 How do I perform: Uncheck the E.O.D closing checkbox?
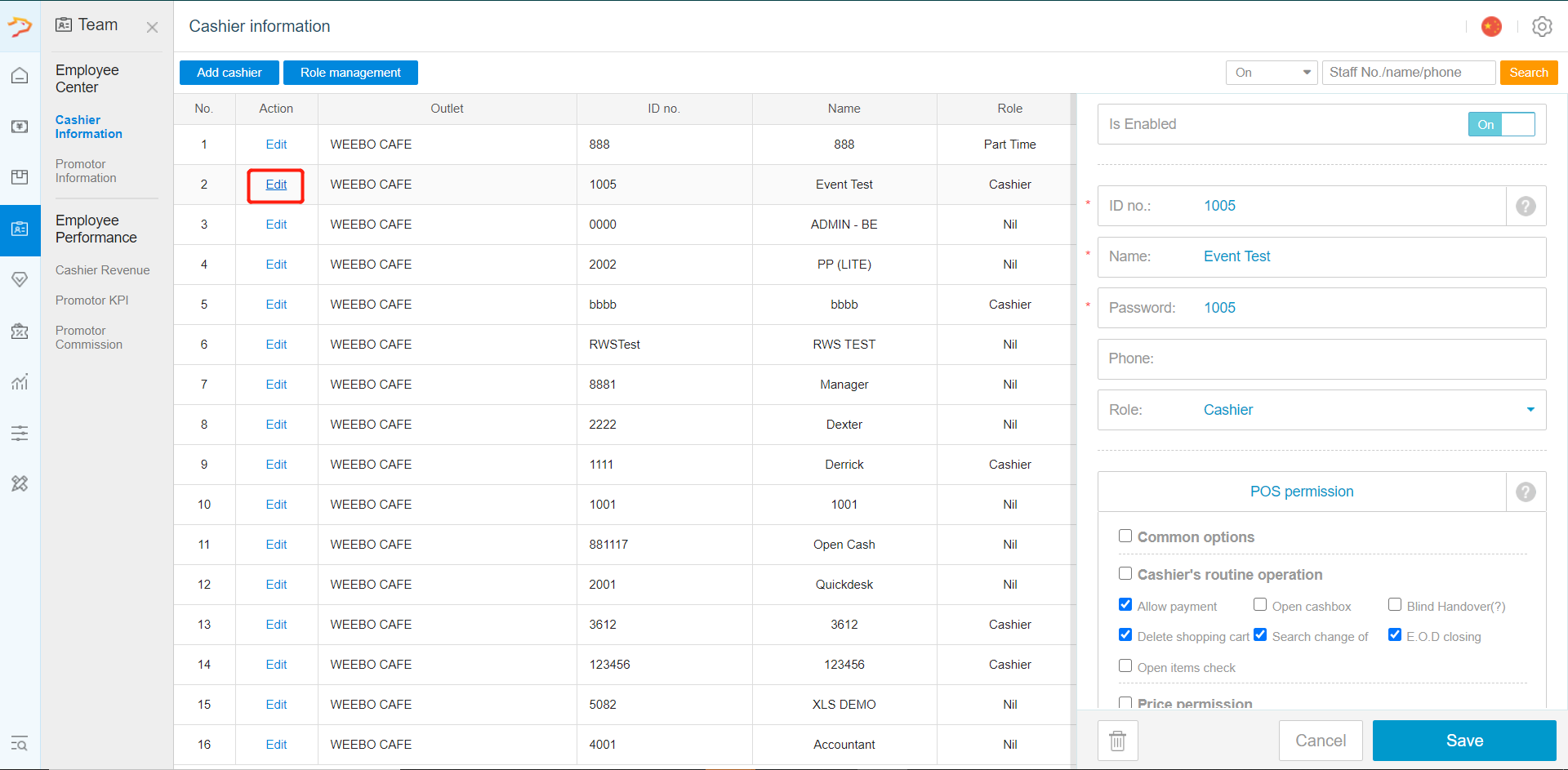1395,634
